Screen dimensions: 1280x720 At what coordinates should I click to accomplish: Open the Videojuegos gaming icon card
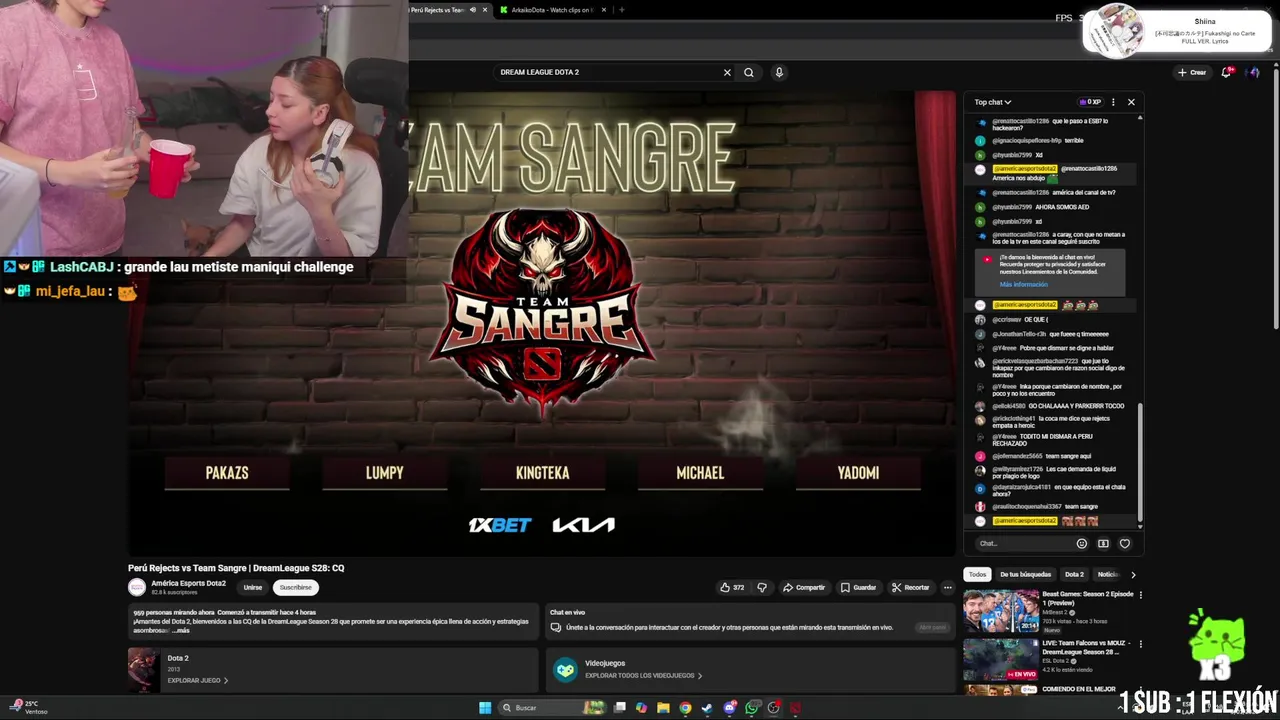(x=566, y=670)
